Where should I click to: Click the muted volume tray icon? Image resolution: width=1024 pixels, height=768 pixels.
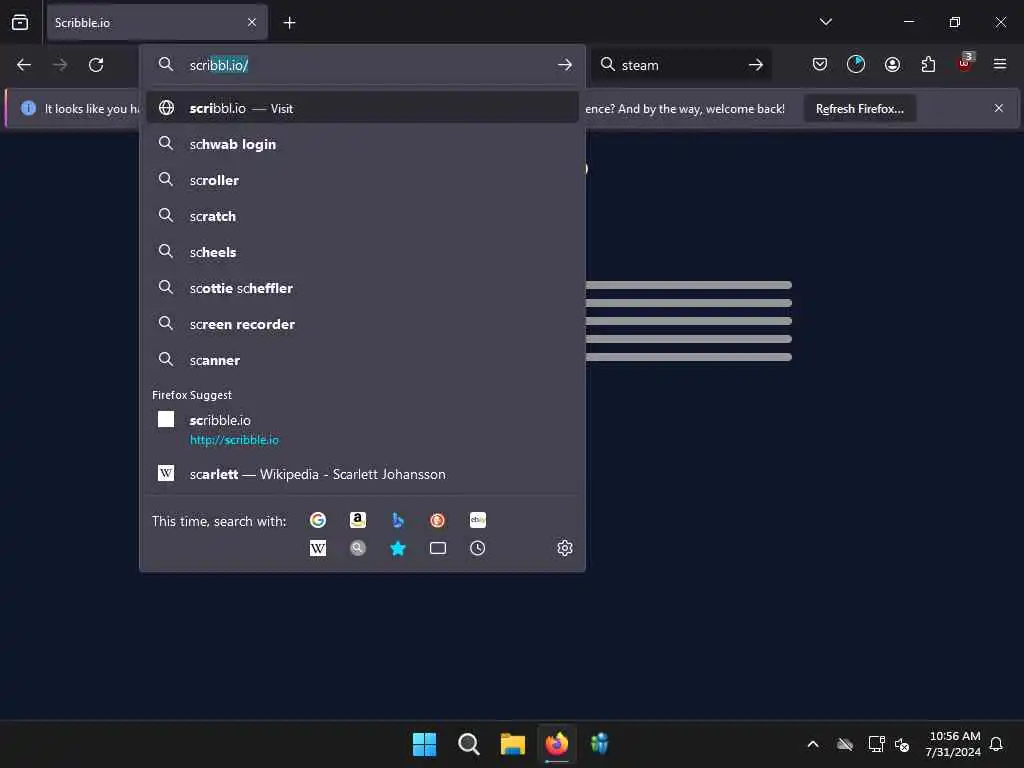point(902,744)
